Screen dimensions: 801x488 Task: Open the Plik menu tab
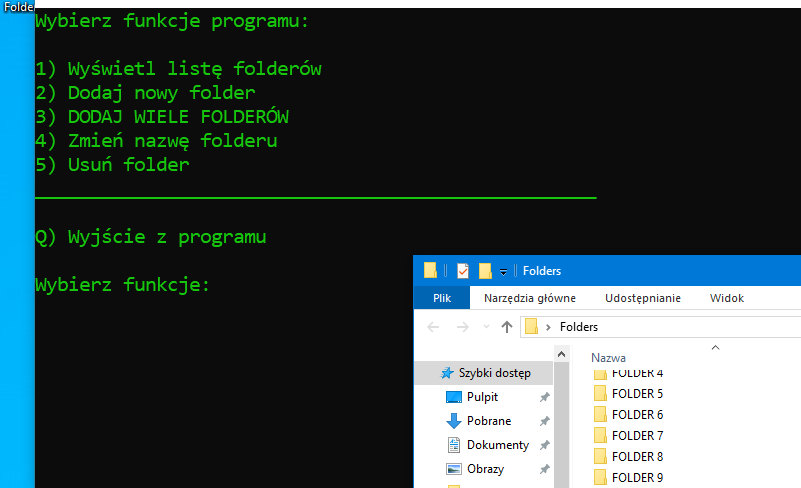point(442,298)
